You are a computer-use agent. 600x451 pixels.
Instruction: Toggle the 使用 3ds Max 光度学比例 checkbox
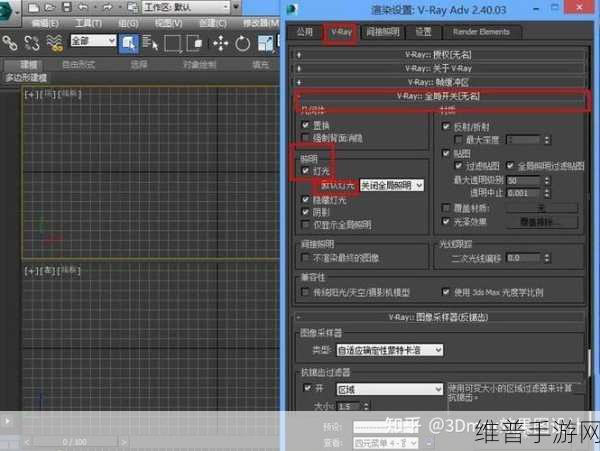pos(446,292)
